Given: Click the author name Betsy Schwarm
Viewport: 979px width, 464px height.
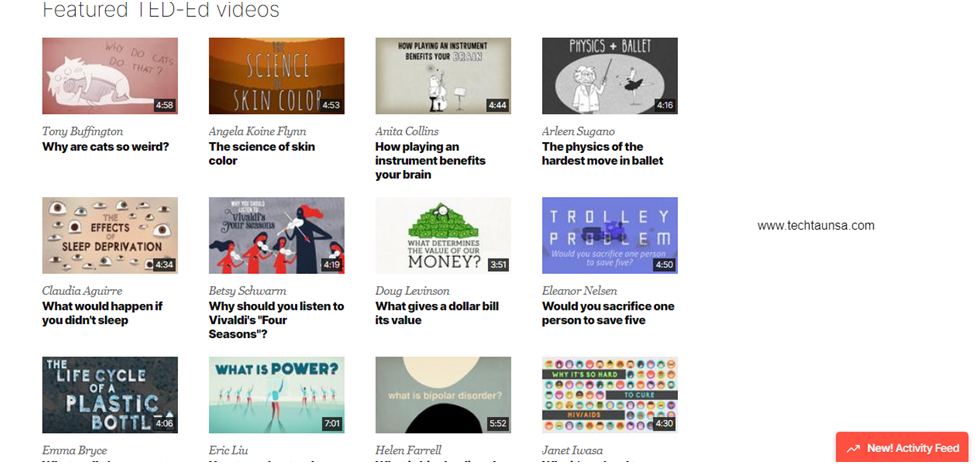Looking at the screenshot, I should tap(248, 291).
